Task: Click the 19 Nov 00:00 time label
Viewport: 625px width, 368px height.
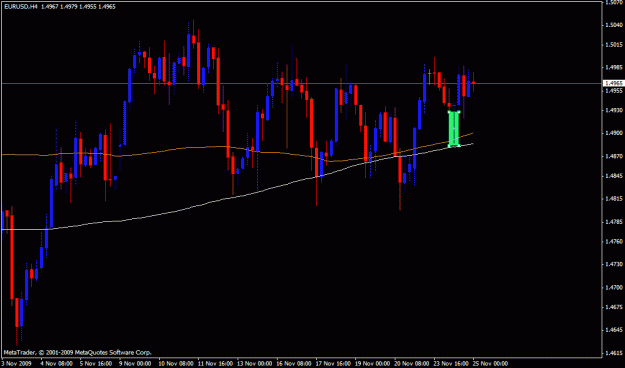Action: (373, 364)
